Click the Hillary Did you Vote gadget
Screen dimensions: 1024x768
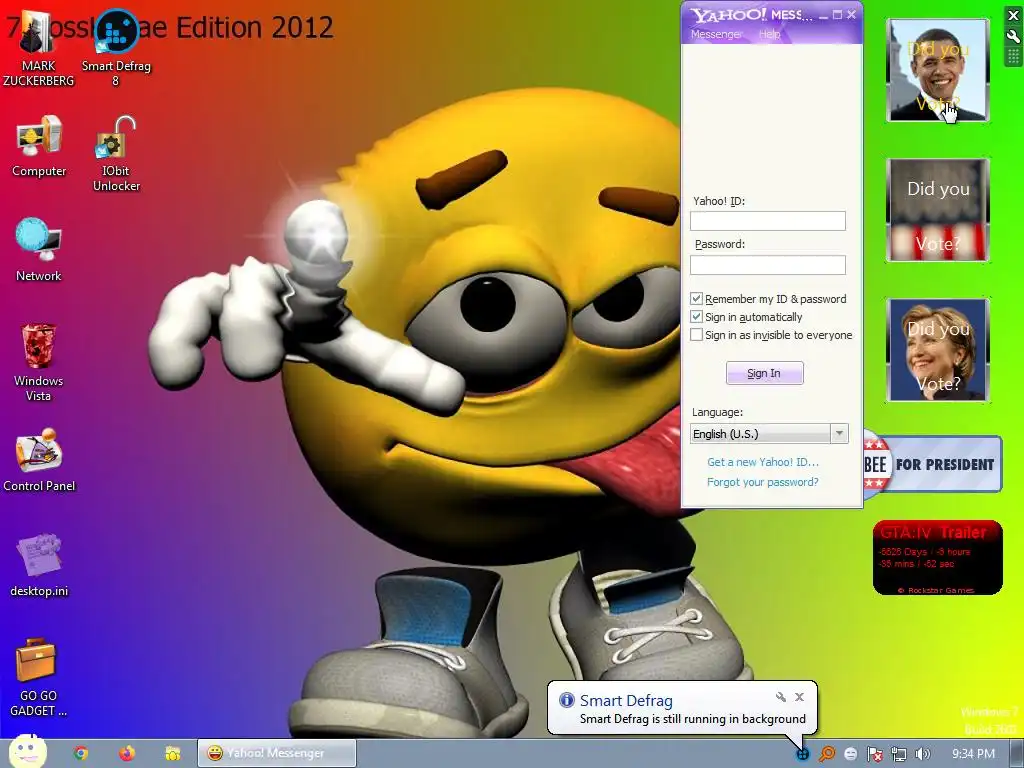938,350
